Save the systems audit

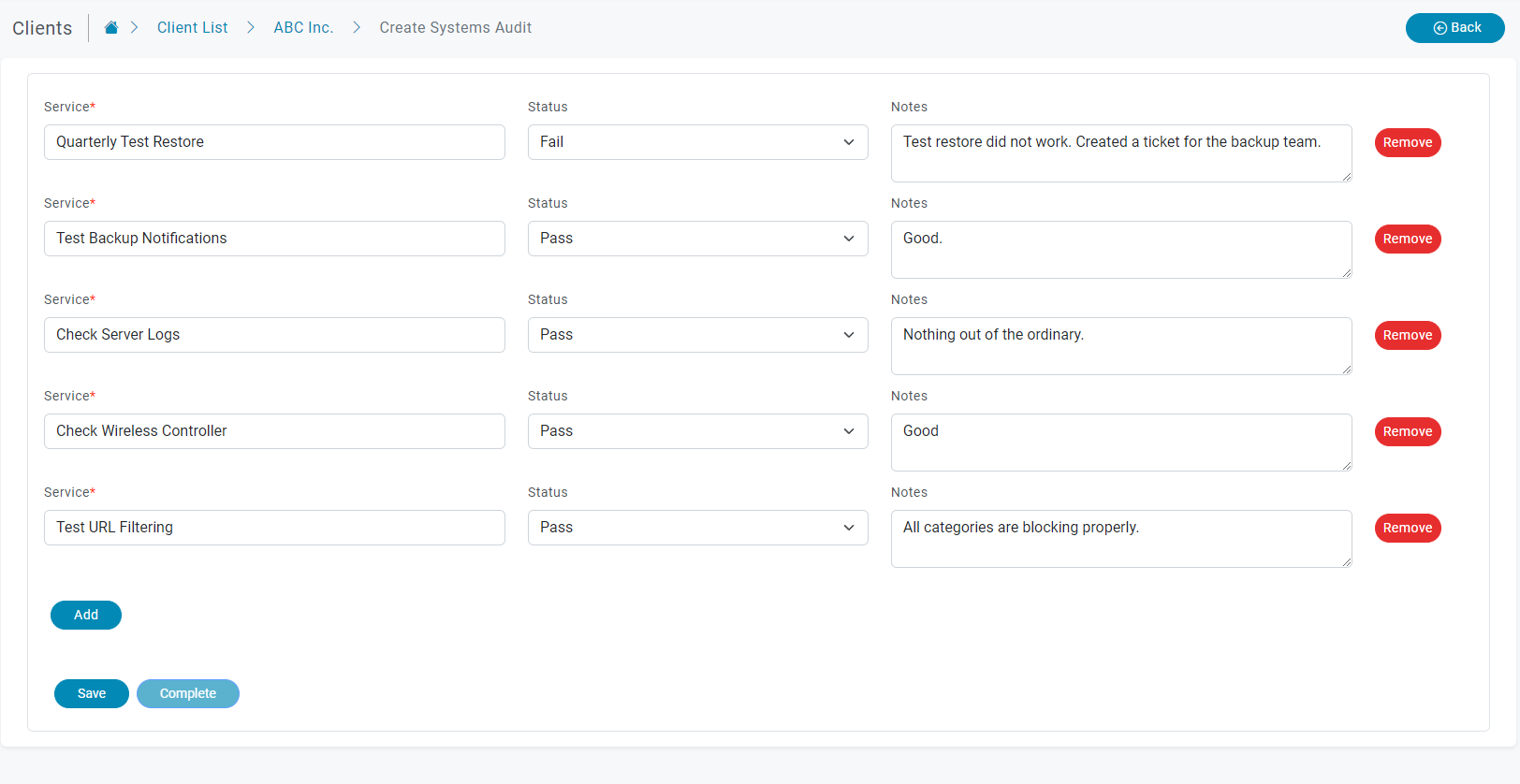point(92,693)
